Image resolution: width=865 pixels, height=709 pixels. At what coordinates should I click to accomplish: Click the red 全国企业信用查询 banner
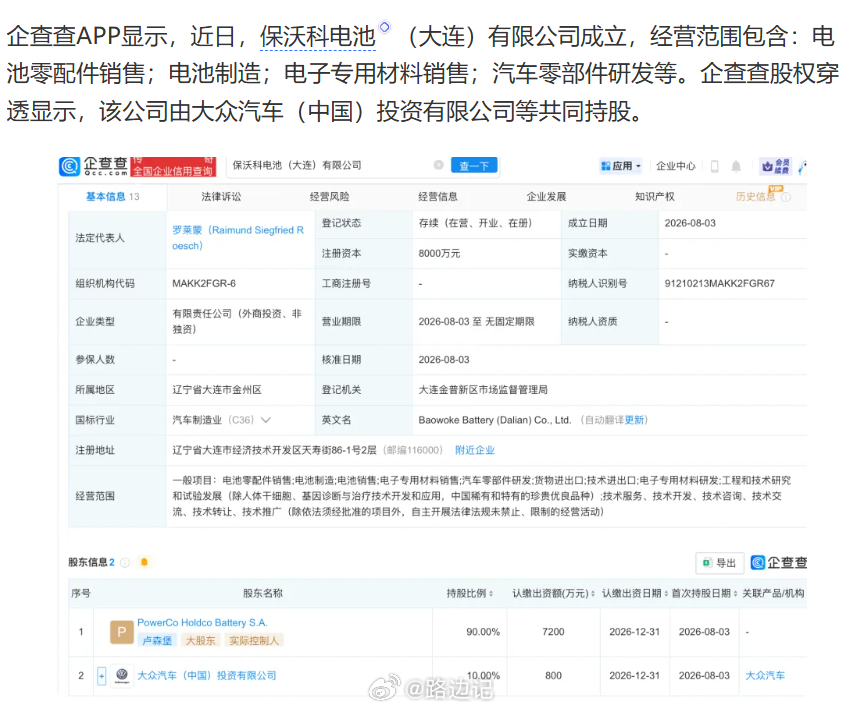173,167
